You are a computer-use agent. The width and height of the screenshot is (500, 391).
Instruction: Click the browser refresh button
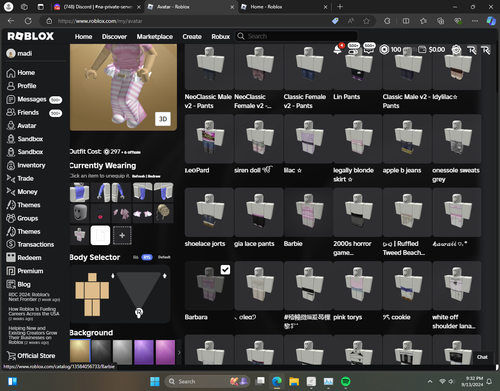point(28,21)
